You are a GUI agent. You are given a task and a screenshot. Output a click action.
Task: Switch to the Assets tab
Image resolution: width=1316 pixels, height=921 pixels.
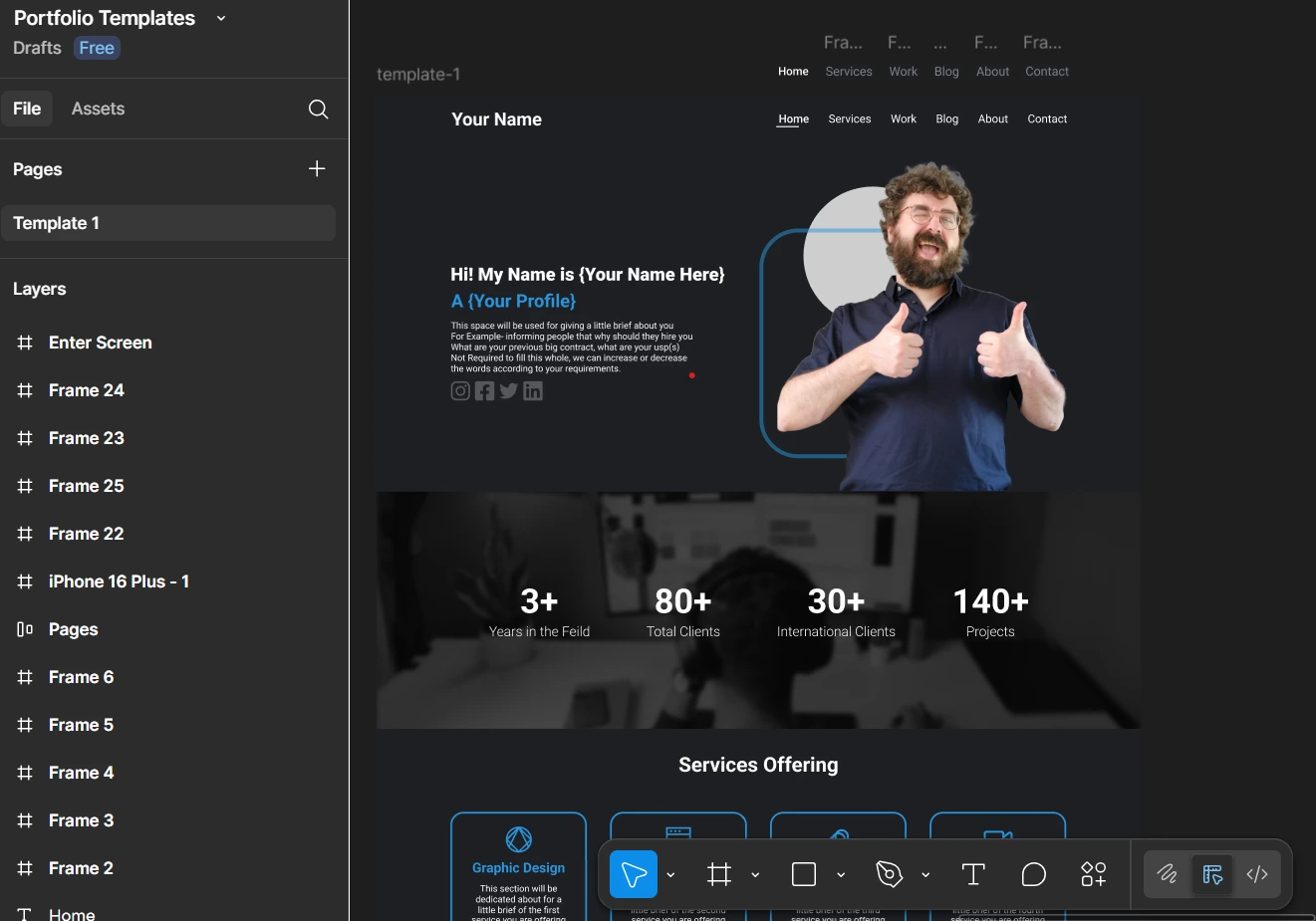(x=98, y=109)
